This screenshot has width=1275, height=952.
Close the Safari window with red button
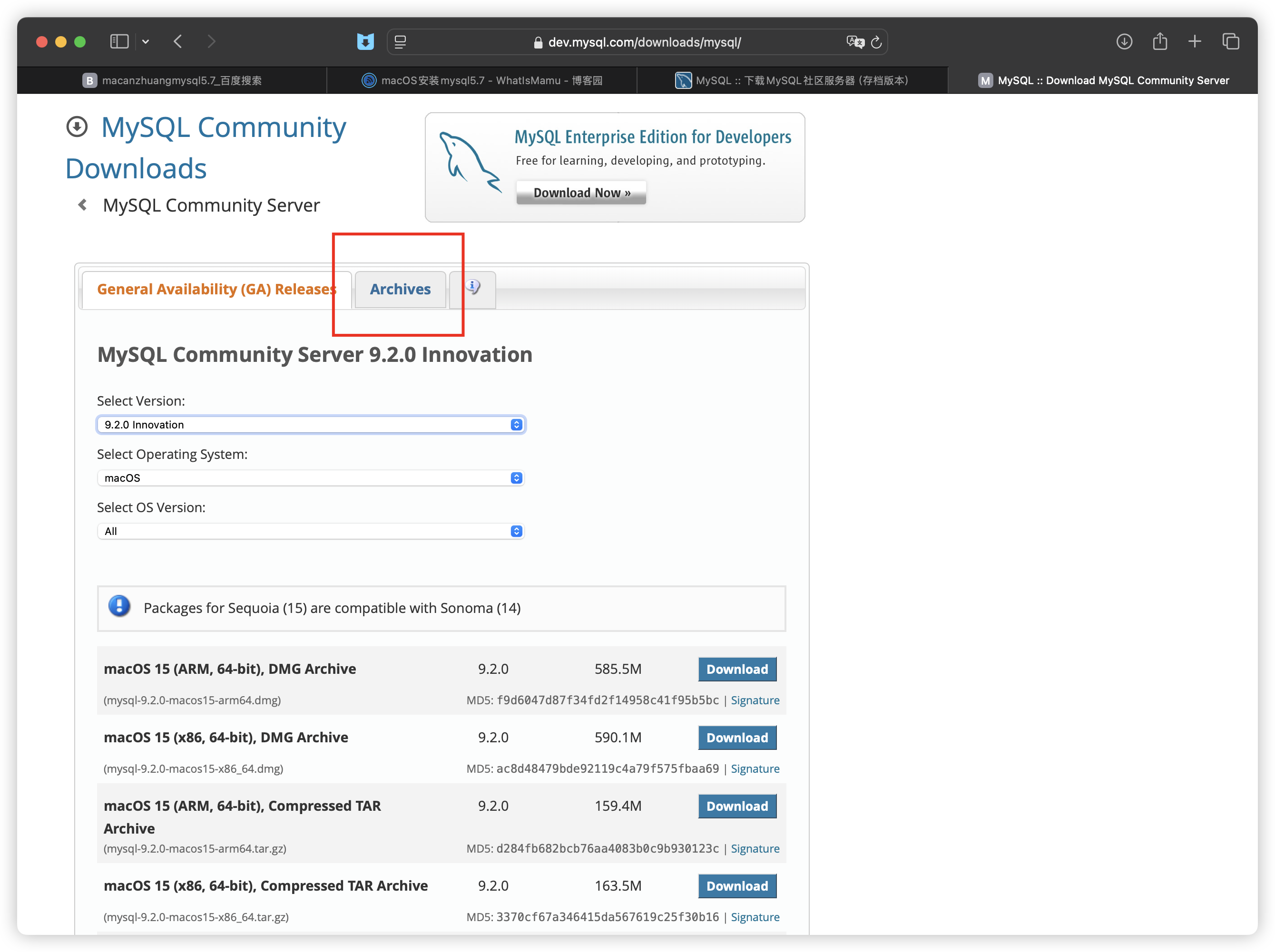41,41
